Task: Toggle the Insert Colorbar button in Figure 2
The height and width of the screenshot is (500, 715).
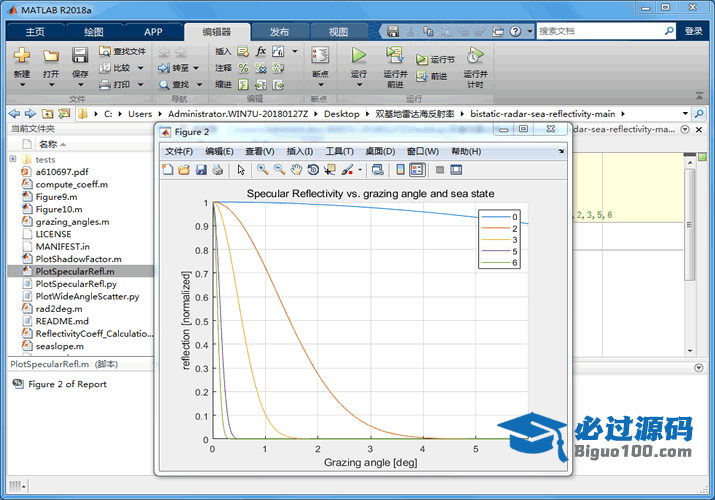Action: [400, 170]
